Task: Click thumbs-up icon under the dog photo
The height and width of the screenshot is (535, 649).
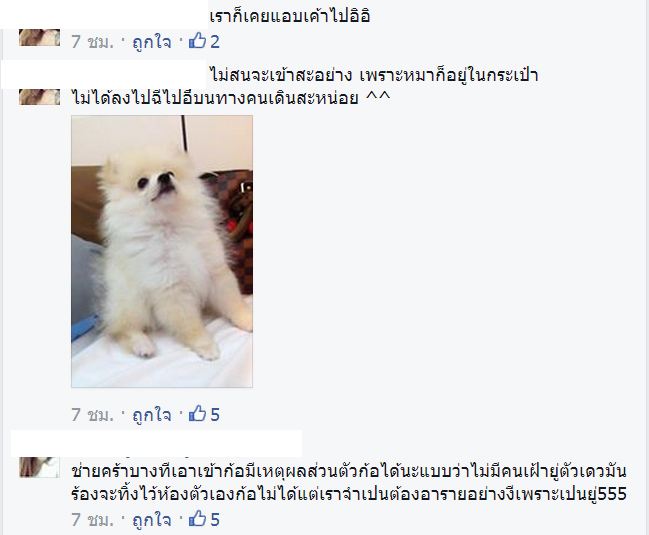Action: pyautogui.click(x=197, y=414)
